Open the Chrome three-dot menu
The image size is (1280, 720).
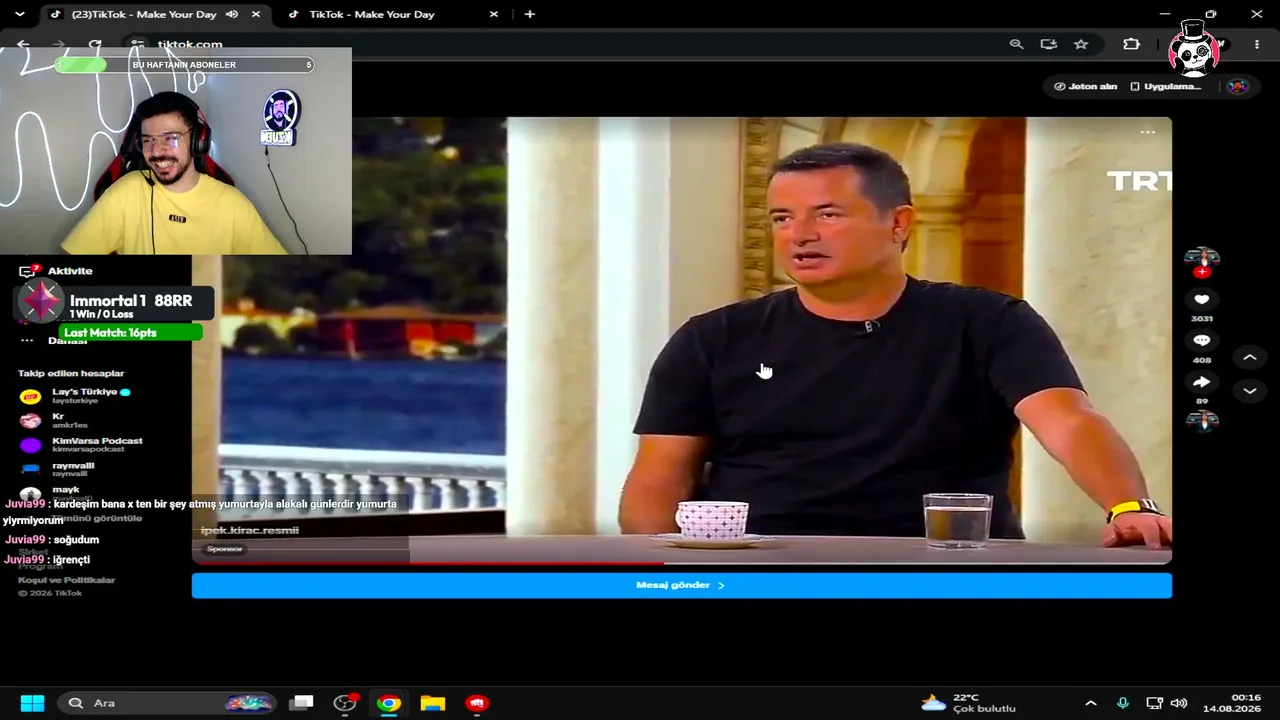(1257, 44)
